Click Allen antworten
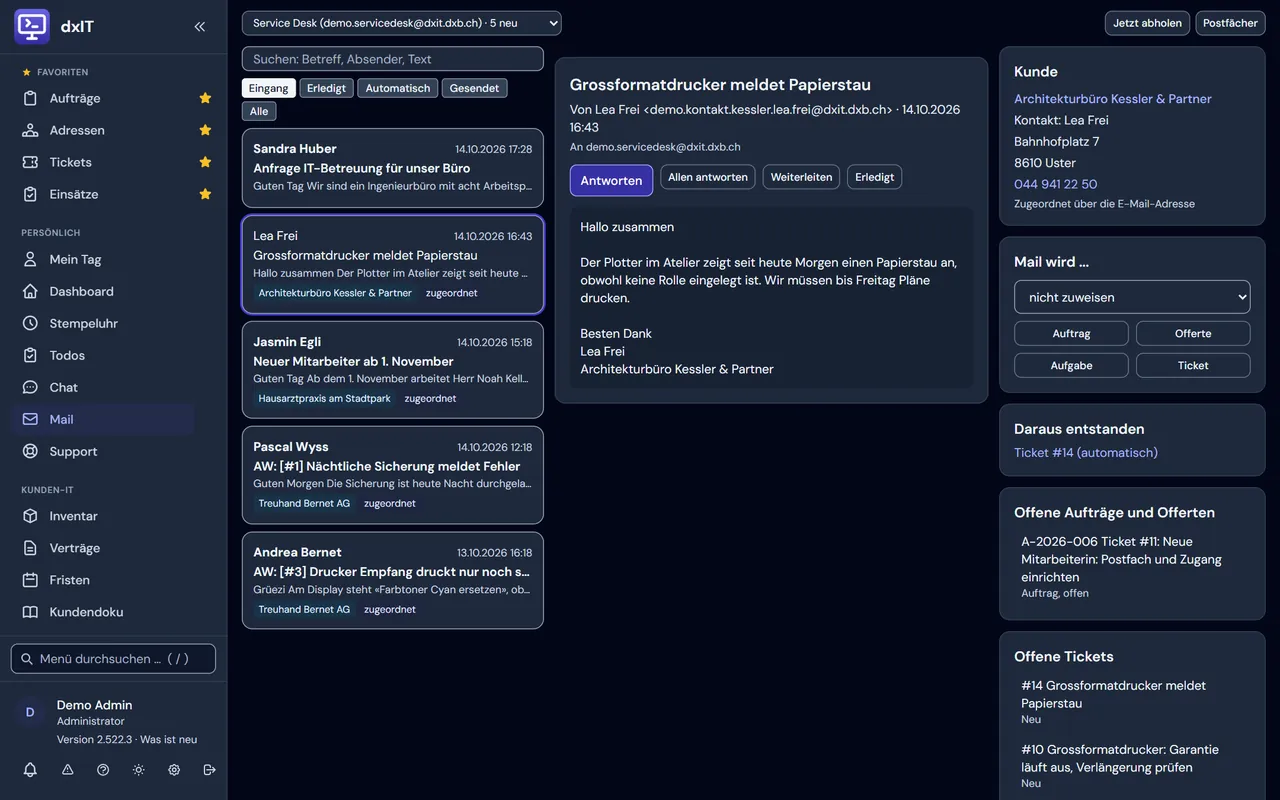This screenshot has width=1280, height=800. pyautogui.click(x=708, y=177)
